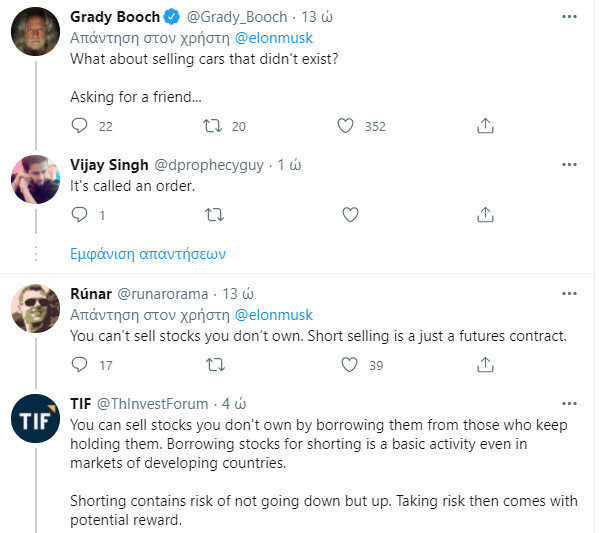Image resolution: width=614 pixels, height=533 pixels.
Task: Open more options on Grady Booch's tweet
Action: (568, 17)
